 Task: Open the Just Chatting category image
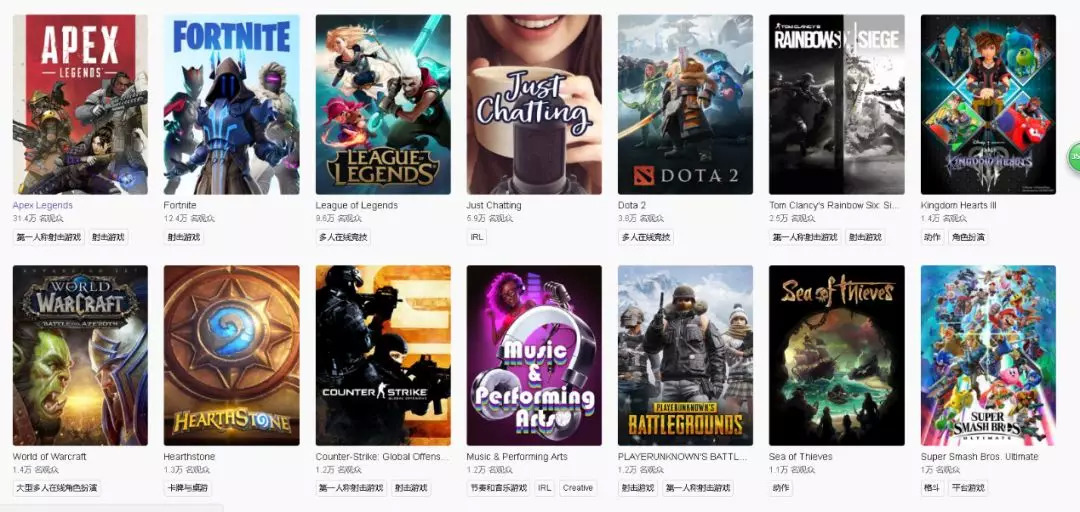[x=534, y=104]
